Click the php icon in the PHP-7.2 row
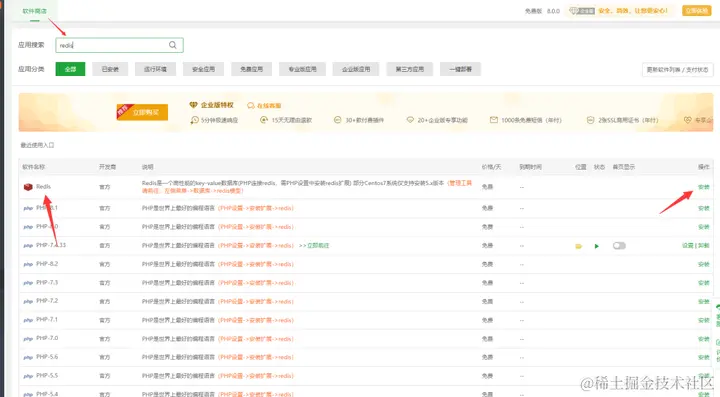This screenshot has width=720, height=397. click(28, 302)
